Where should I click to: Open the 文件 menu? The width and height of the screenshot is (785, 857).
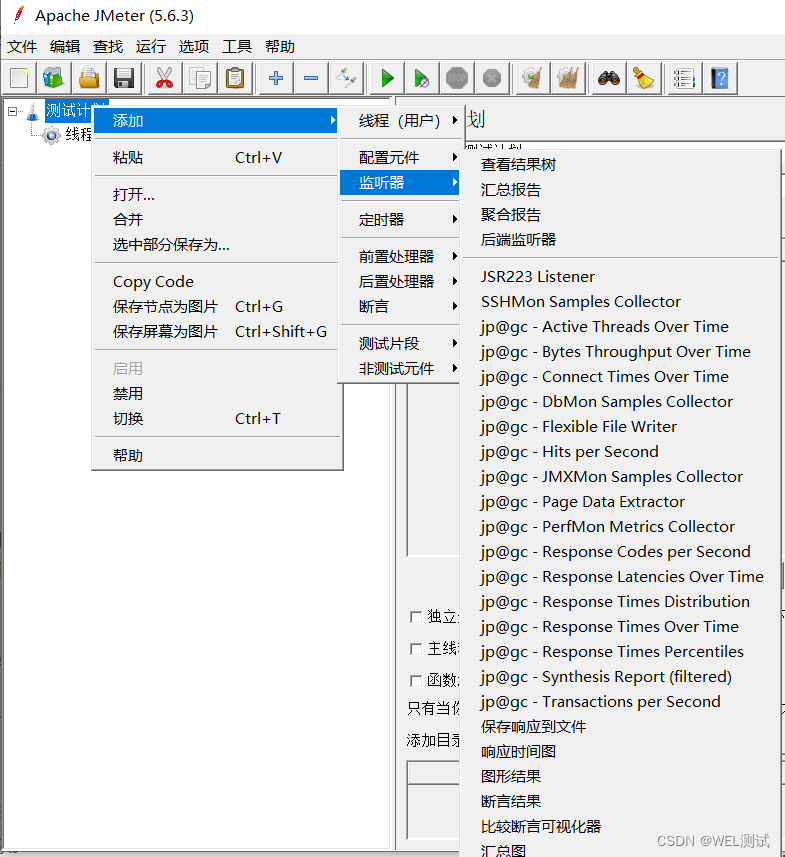pos(22,46)
